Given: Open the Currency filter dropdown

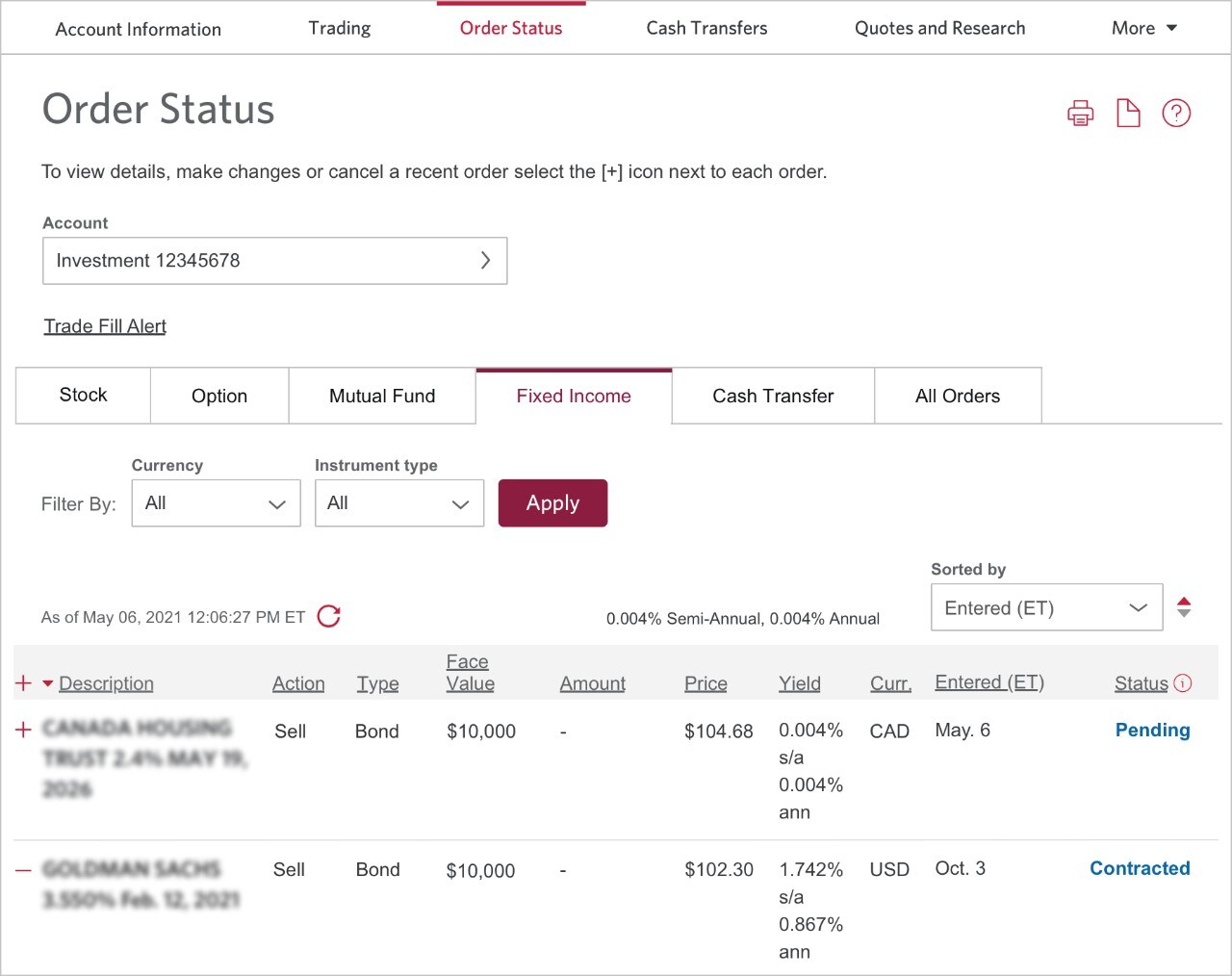Looking at the screenshot, I should pyautogui.click(x=216, y=503).
